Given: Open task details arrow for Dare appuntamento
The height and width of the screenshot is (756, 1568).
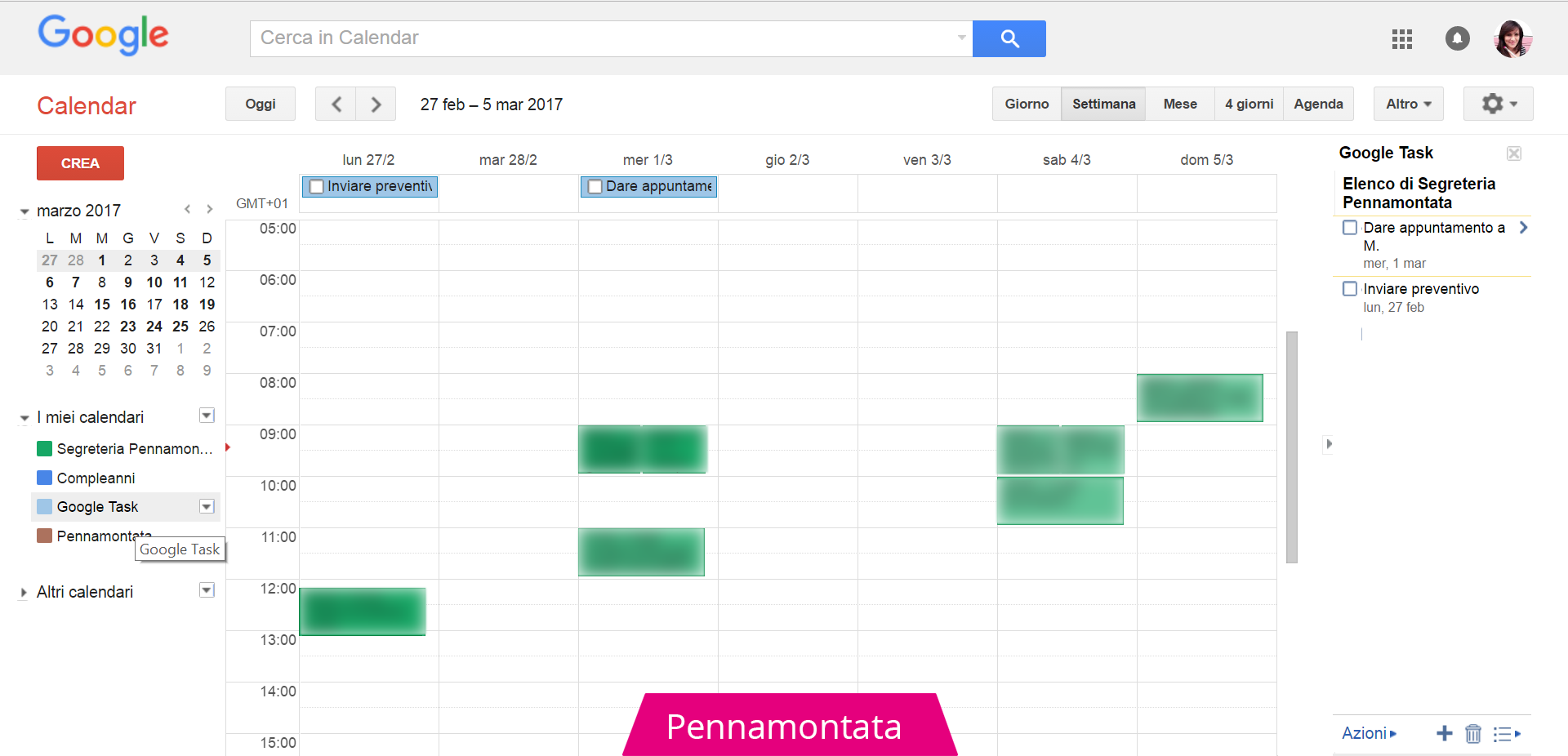Looking at the screenshot, I should pos(1523,228).
